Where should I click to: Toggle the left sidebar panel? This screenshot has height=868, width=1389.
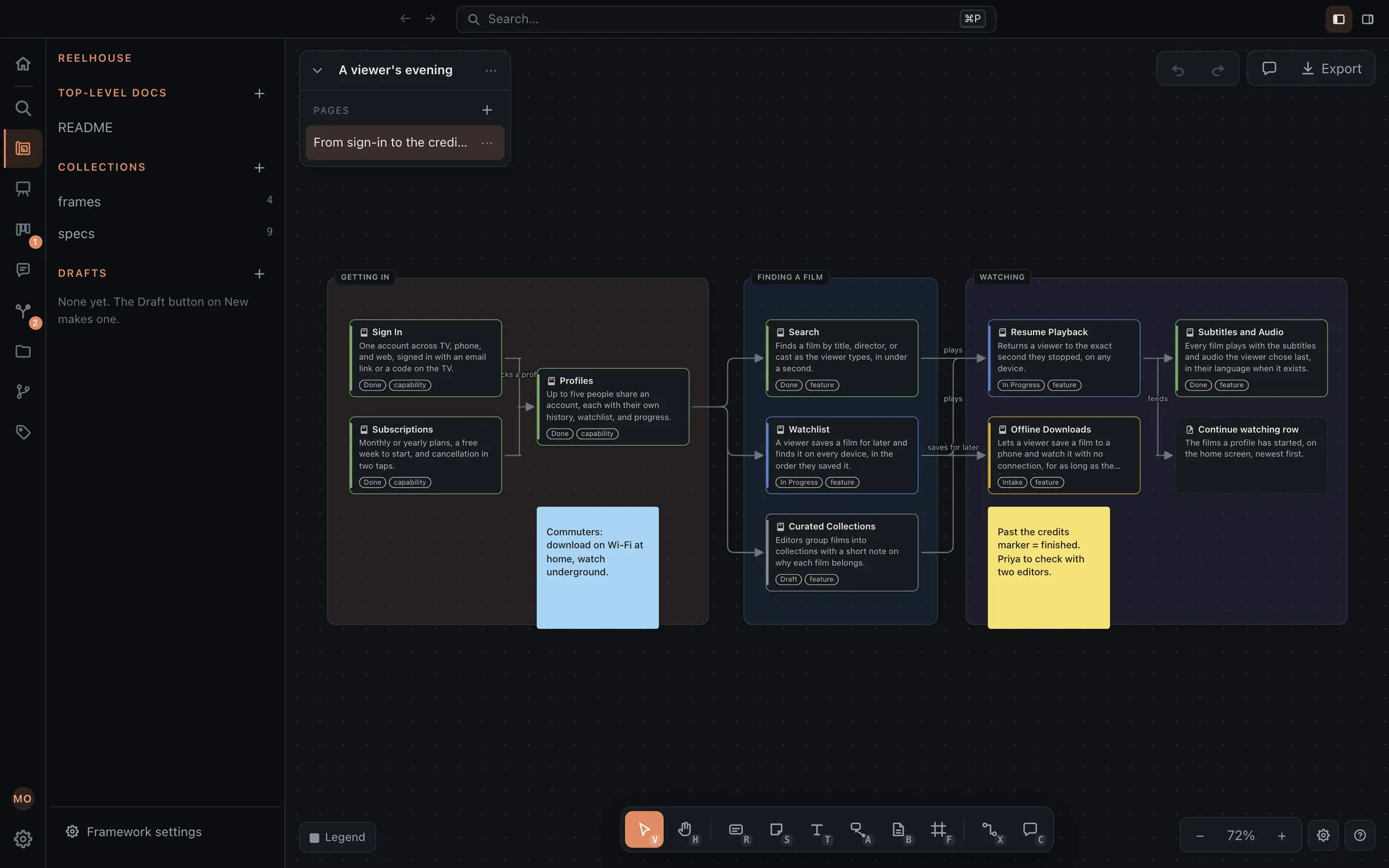[x=1339, y=20]
